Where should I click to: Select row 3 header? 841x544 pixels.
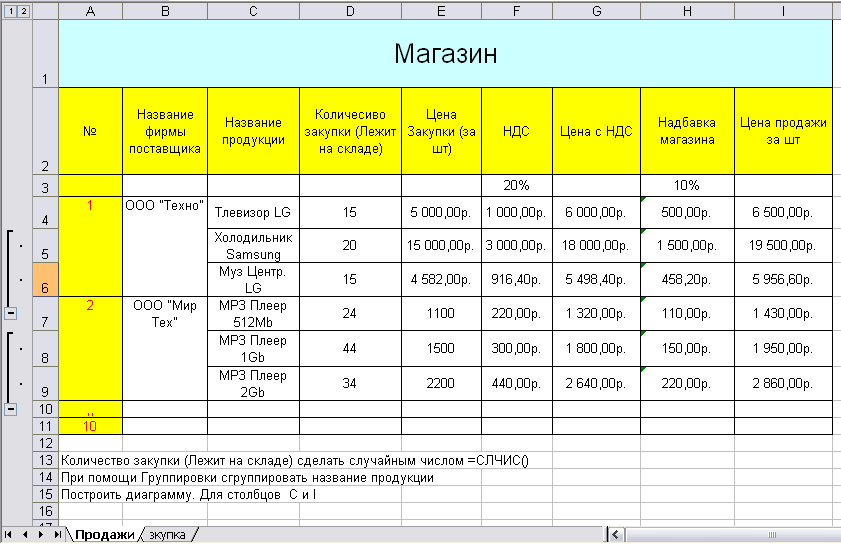pos(46,186)
